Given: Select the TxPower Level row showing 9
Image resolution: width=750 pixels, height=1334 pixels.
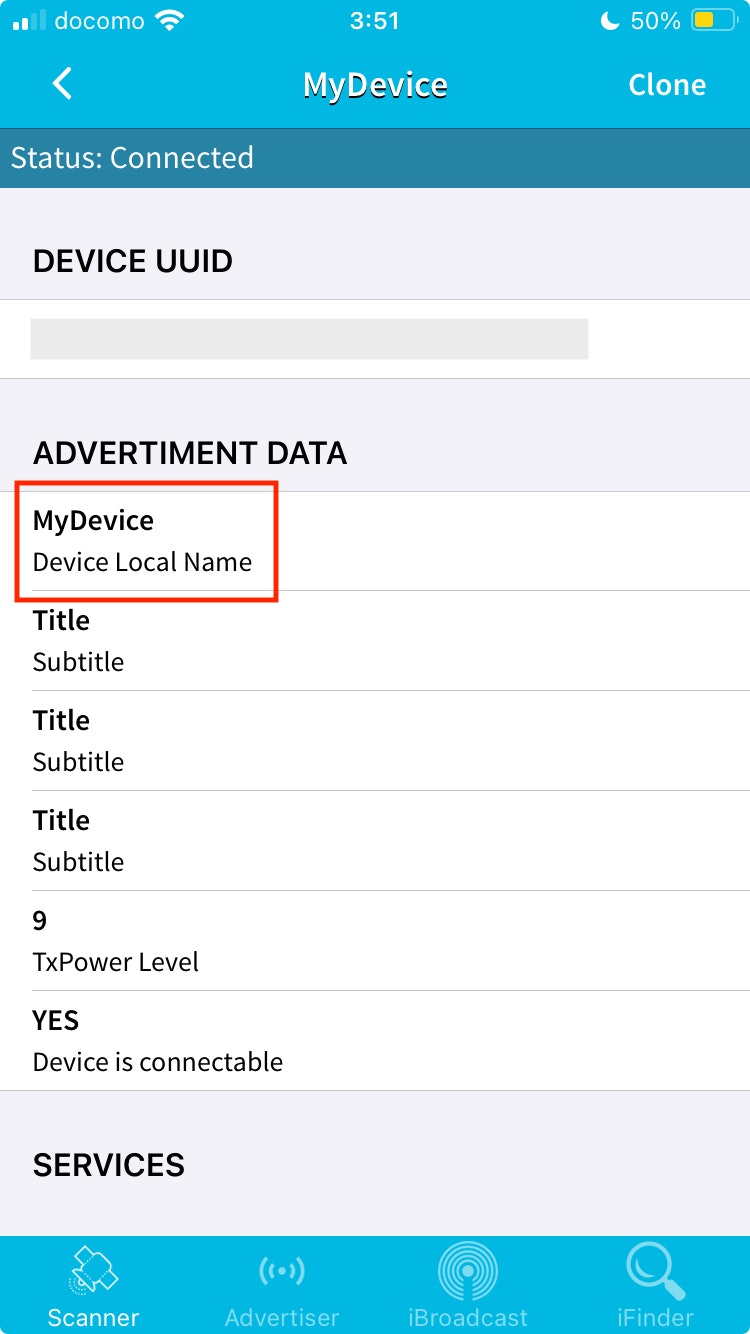Looking at the screenshot, I should point(375,941).
